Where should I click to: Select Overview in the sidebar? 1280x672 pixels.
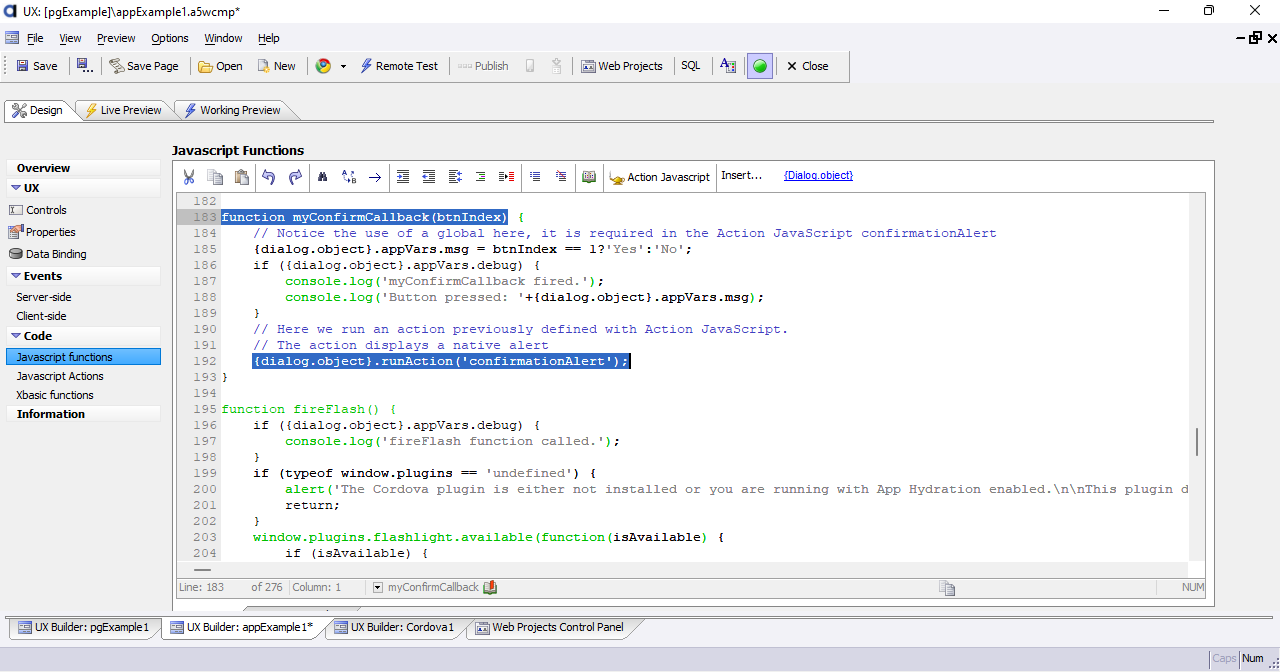(x=84, y=168)
